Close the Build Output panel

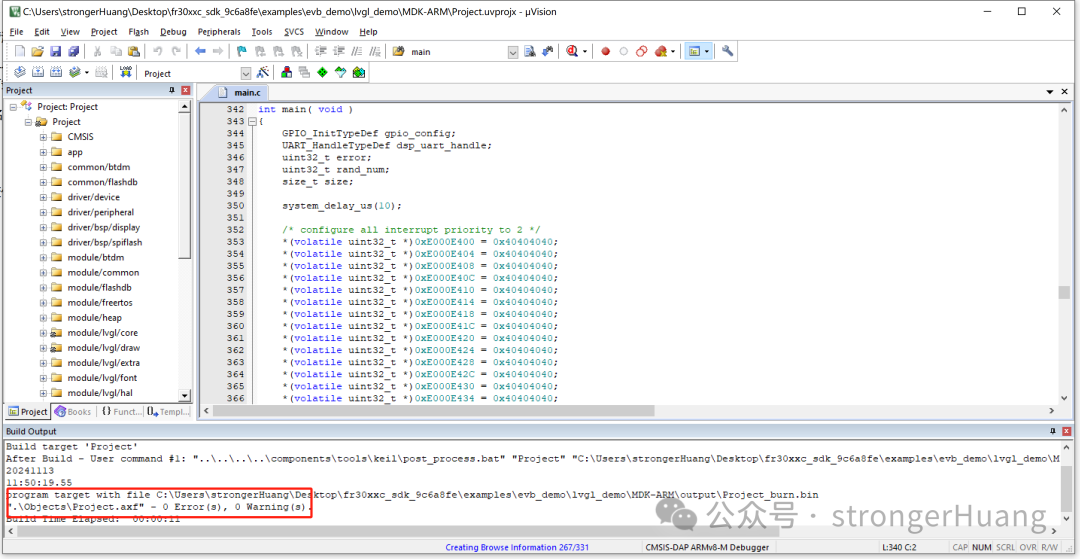1066,431
